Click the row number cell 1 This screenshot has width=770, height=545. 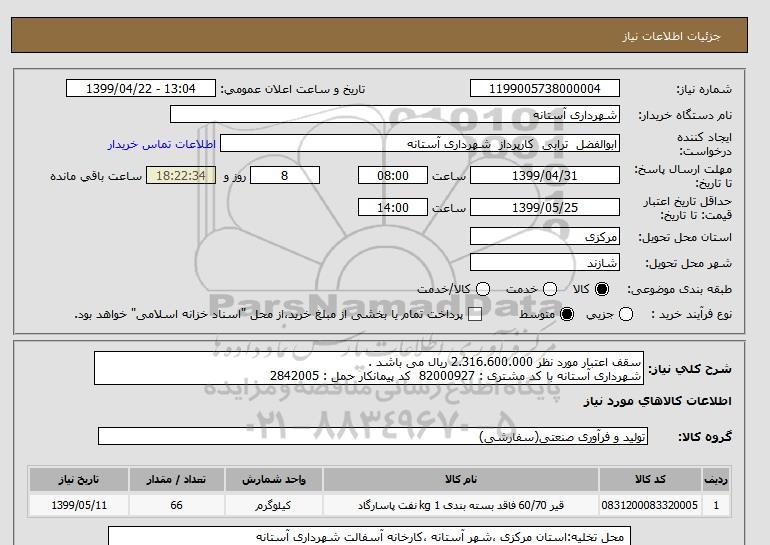(x=716, y=505)
